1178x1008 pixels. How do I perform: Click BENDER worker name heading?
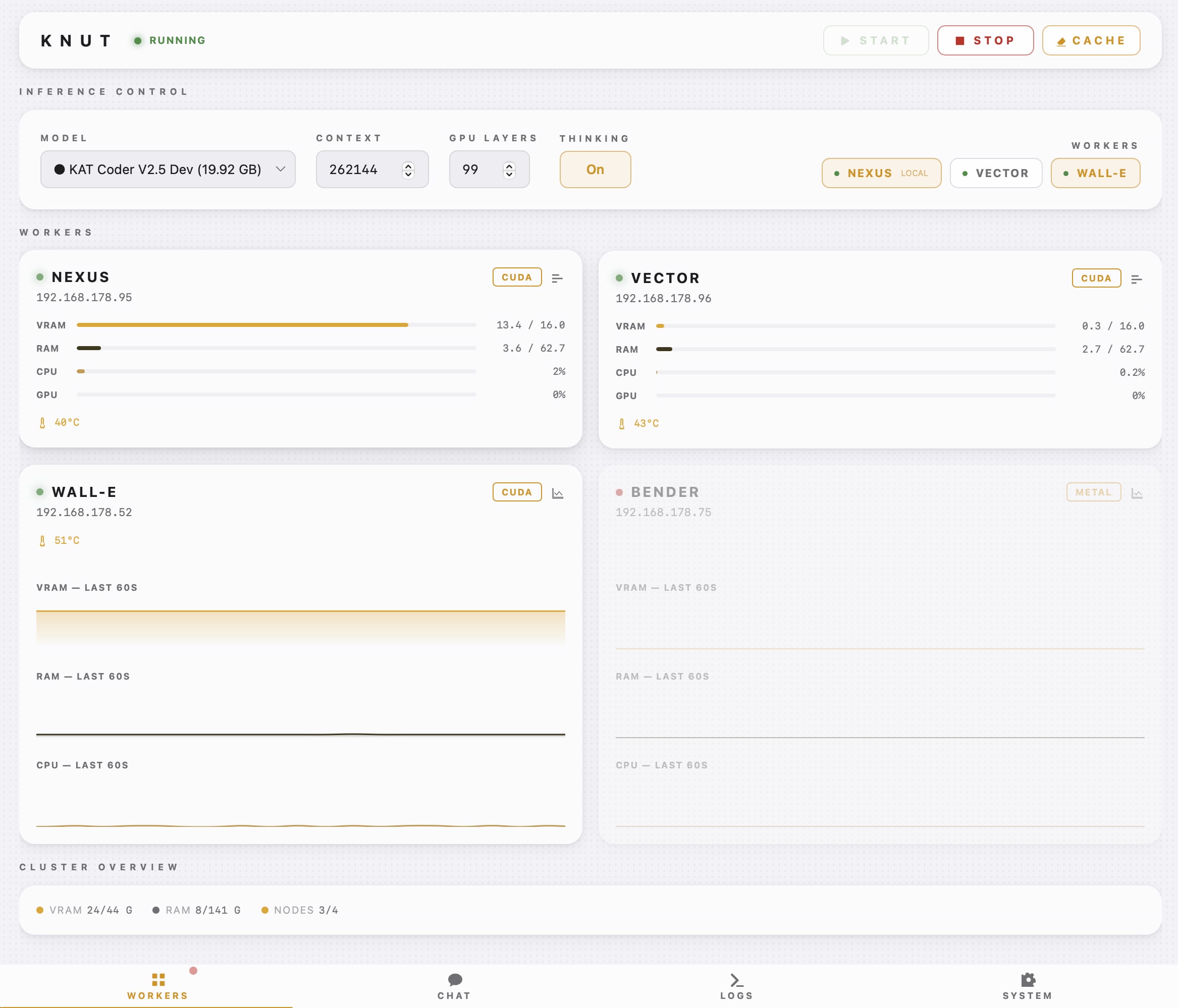[x=665, y=492]
